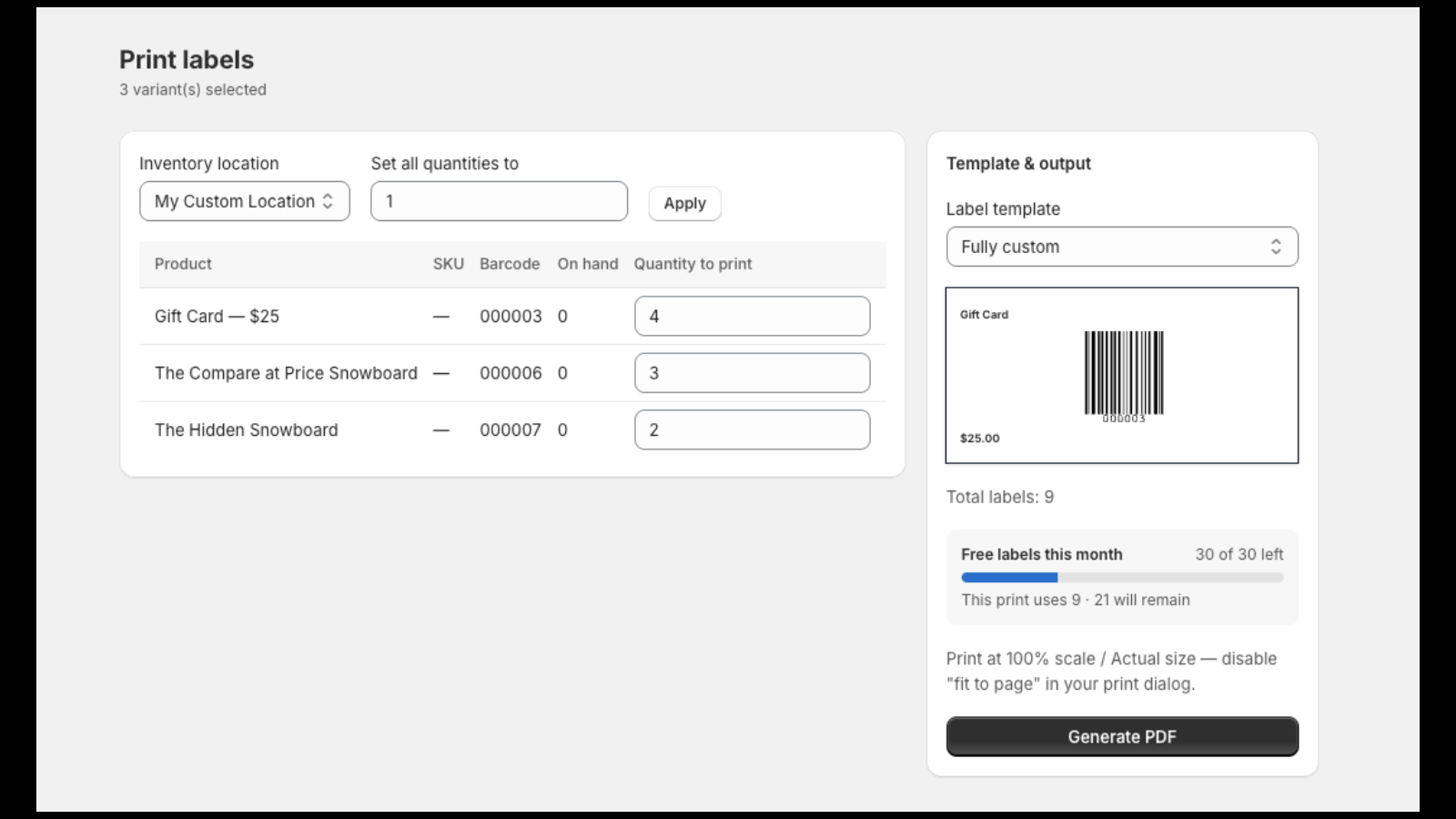
Task: Click the Apply button
Action: pos(684,203)
